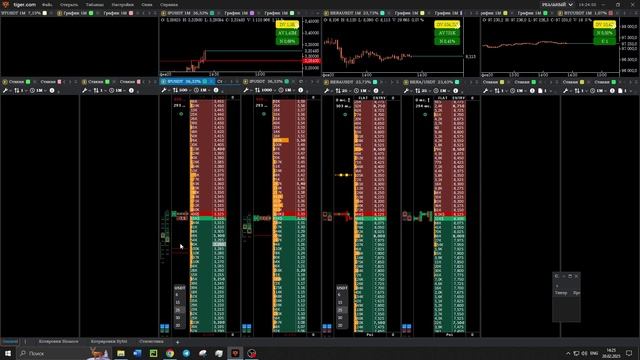The width and height of the screenshot is (640, 360).
Task: Click N 0,41% badge on BERAUSDT chart
Action: pos(447,41)
